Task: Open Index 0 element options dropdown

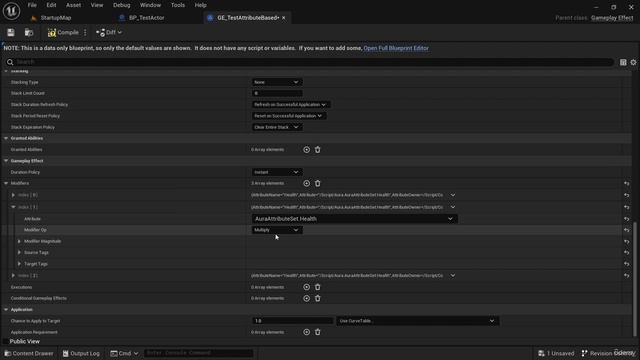Action: pyautogui.click(x=453, y=195)
